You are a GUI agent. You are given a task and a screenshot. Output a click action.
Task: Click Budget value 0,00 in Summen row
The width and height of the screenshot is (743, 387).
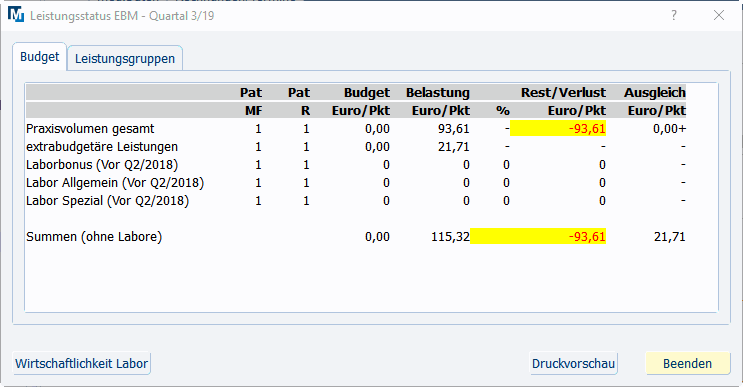tap(377, 237)
